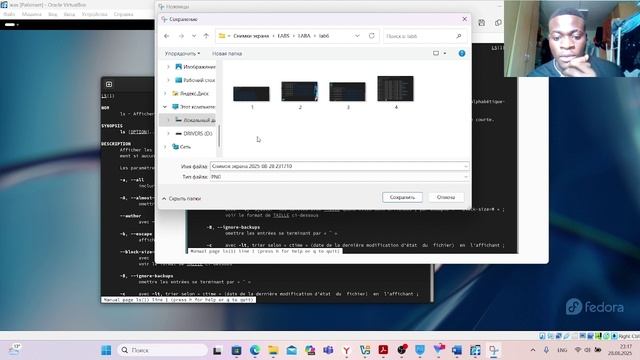Click the Отмена button

click(x=446, y=197)
